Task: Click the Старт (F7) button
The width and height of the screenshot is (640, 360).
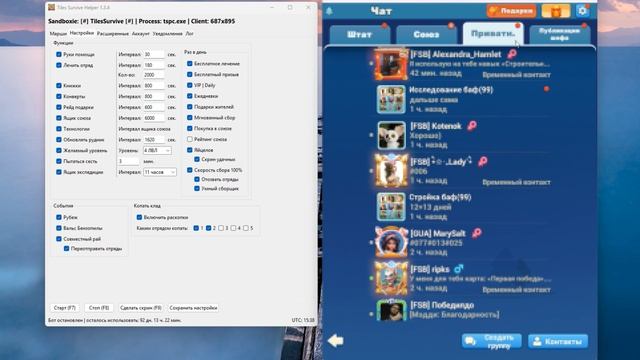Action: click(x=64, y=308)
